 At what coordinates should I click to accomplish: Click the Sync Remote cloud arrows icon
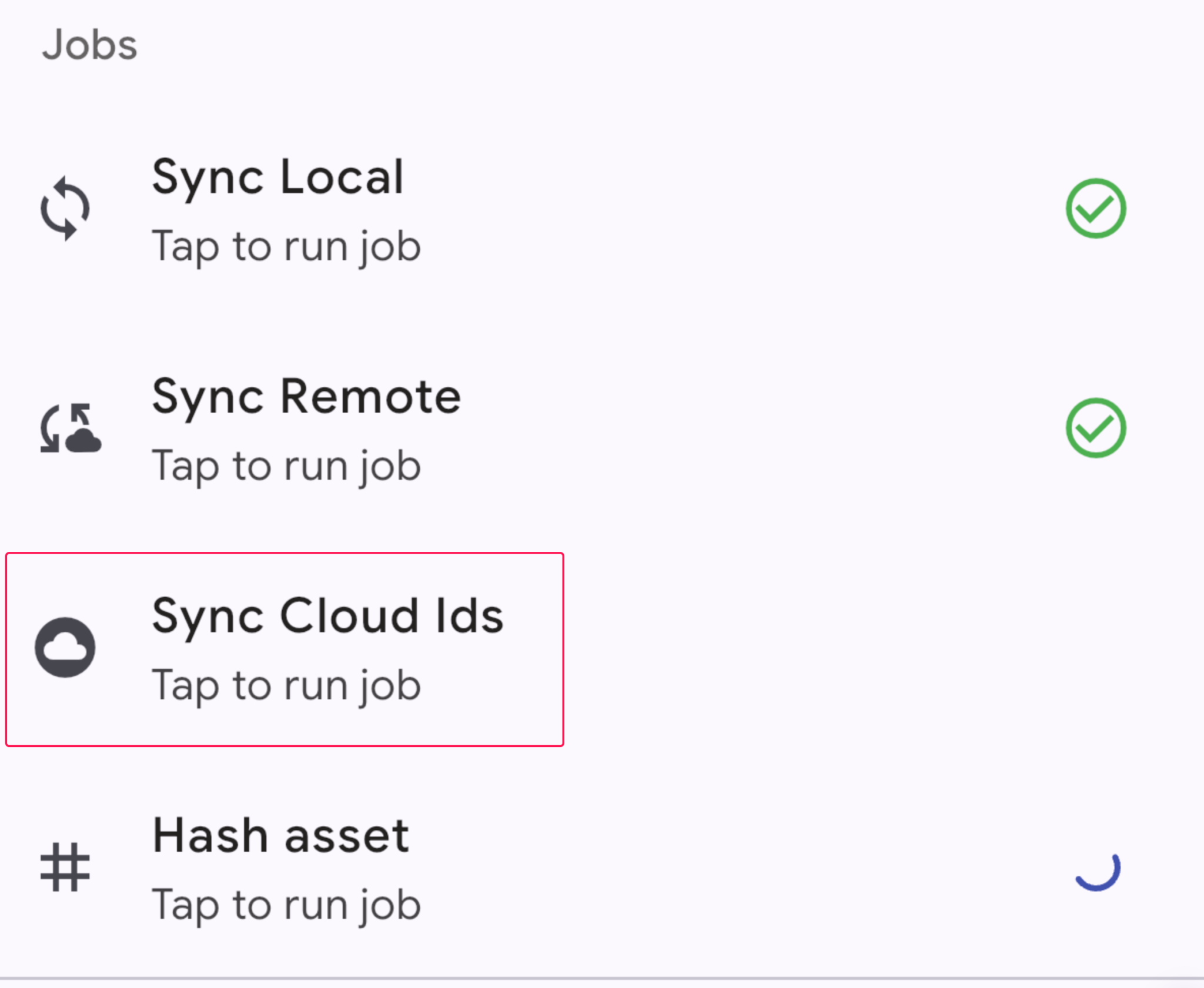(x=71, y=428)
